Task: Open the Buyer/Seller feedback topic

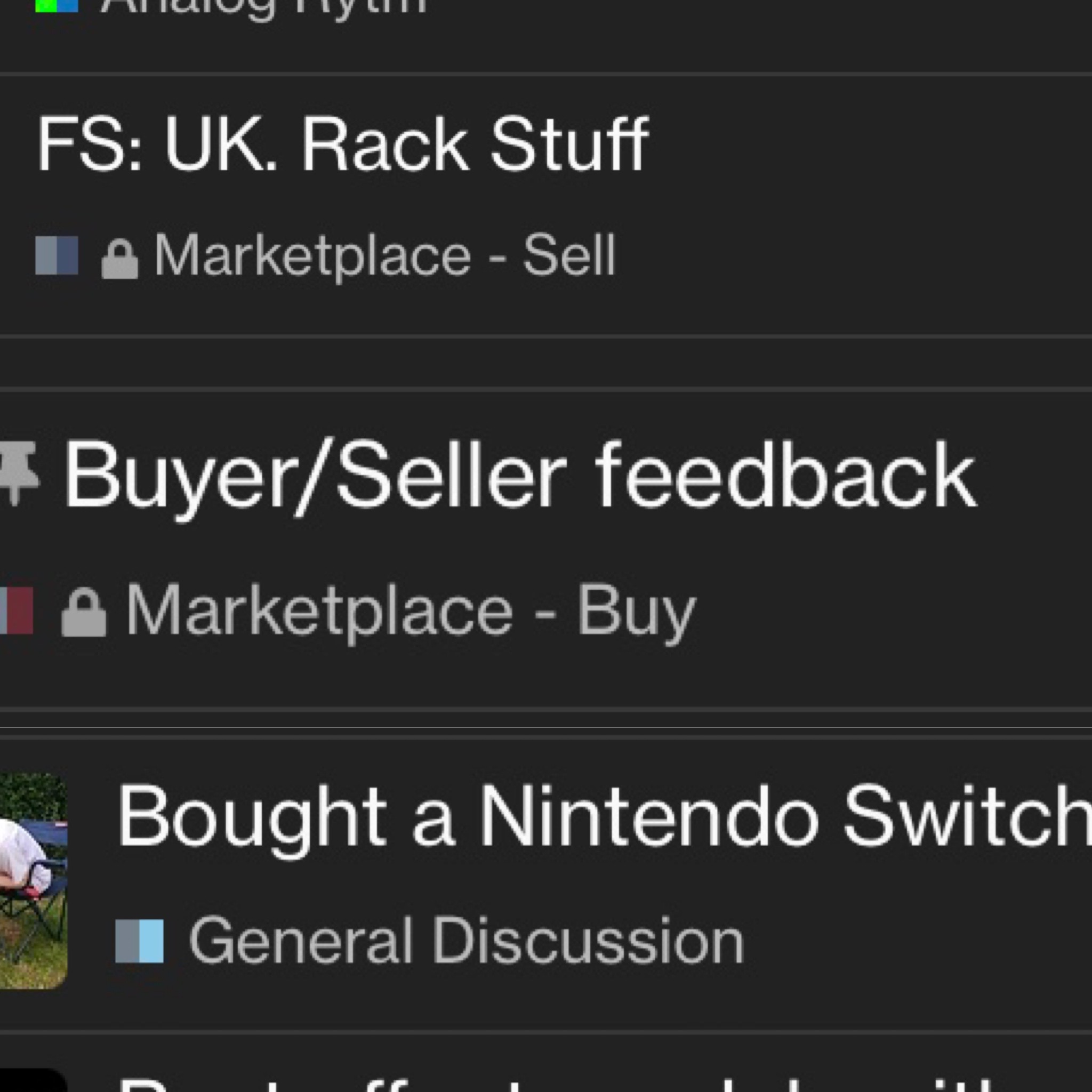Action: [x=520, y=476]
